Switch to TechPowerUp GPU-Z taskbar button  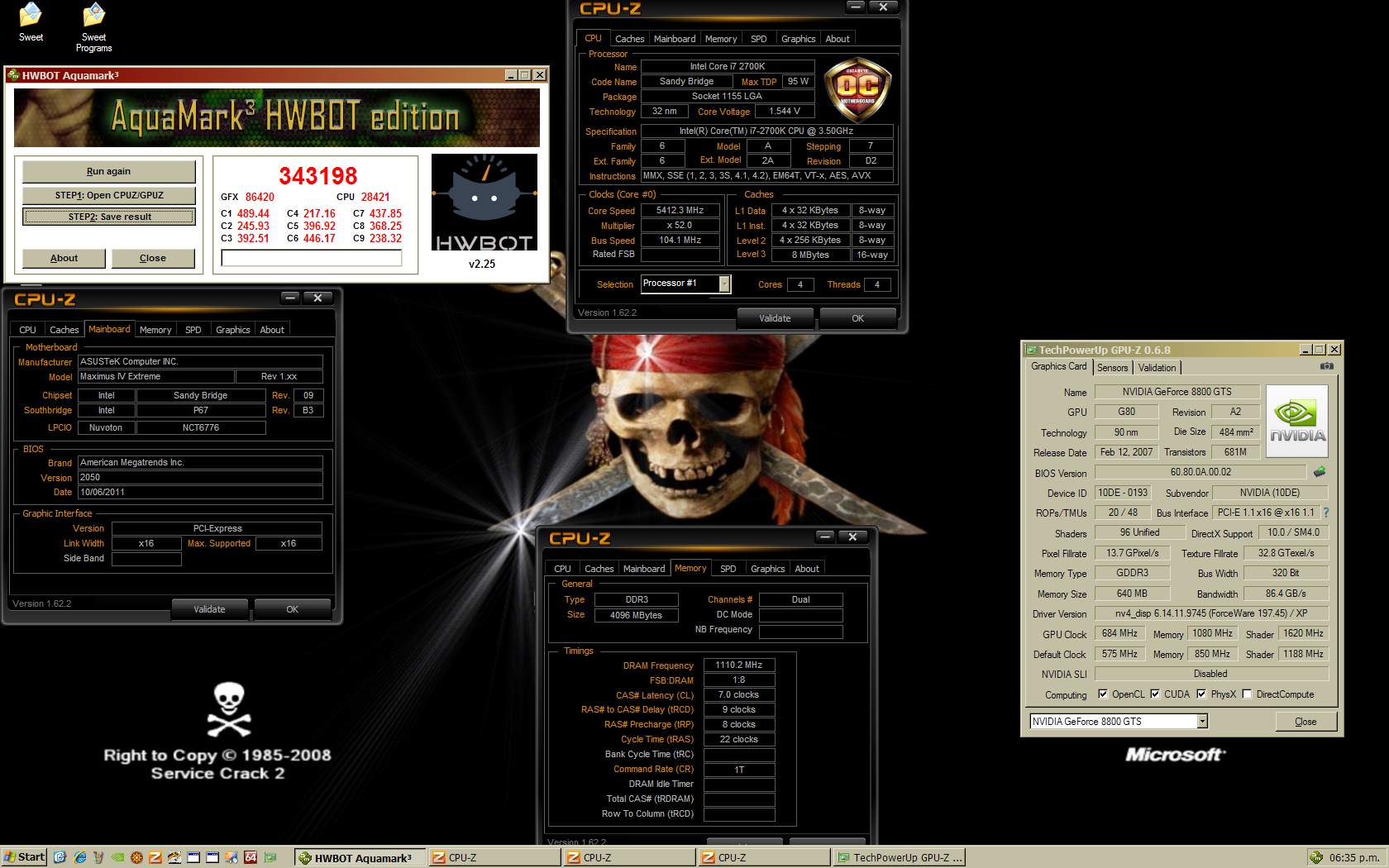point(900,857)
